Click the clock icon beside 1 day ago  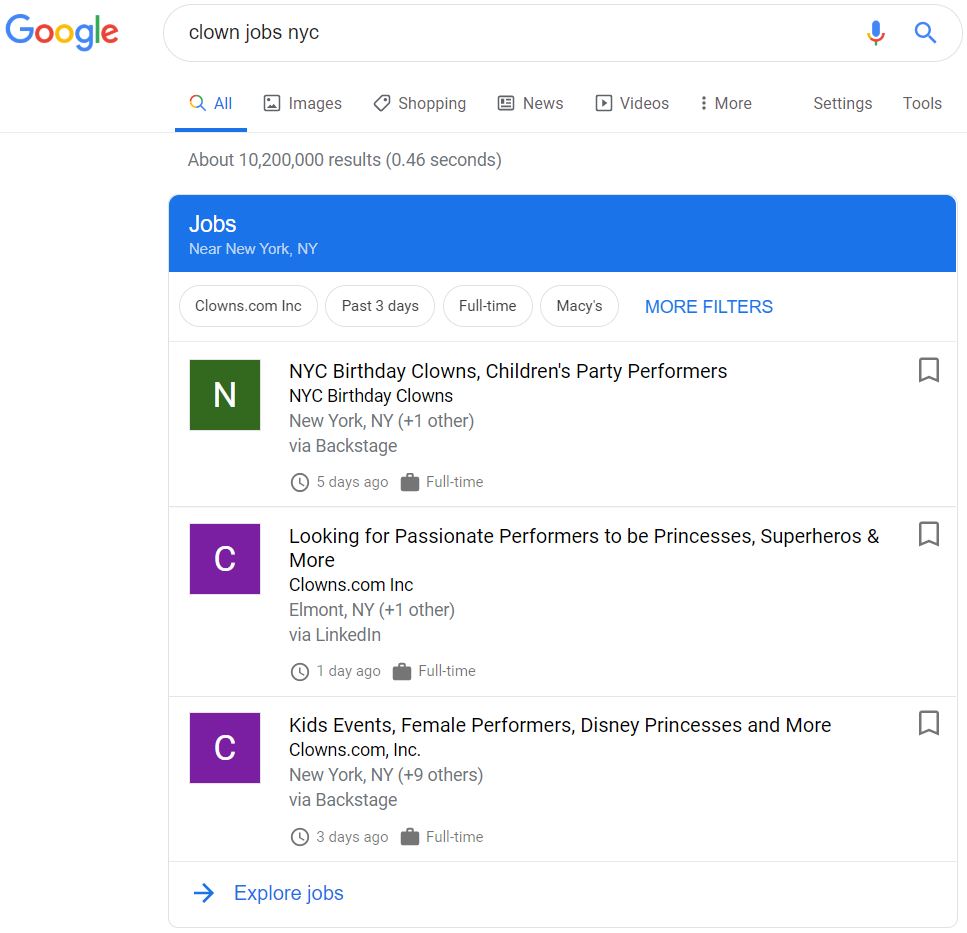point(300,672)
